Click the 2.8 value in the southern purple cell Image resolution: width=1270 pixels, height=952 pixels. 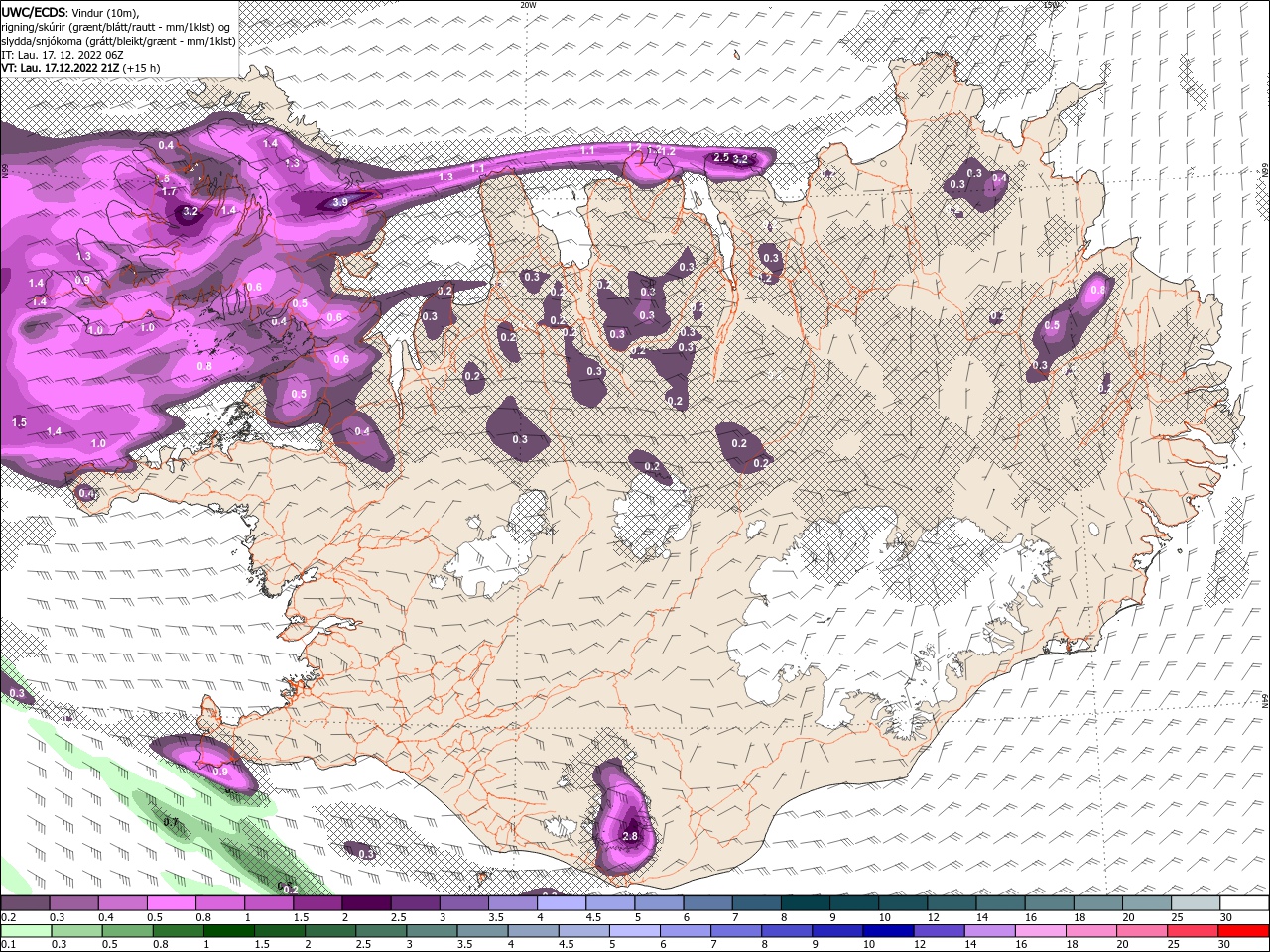(630, 836)
